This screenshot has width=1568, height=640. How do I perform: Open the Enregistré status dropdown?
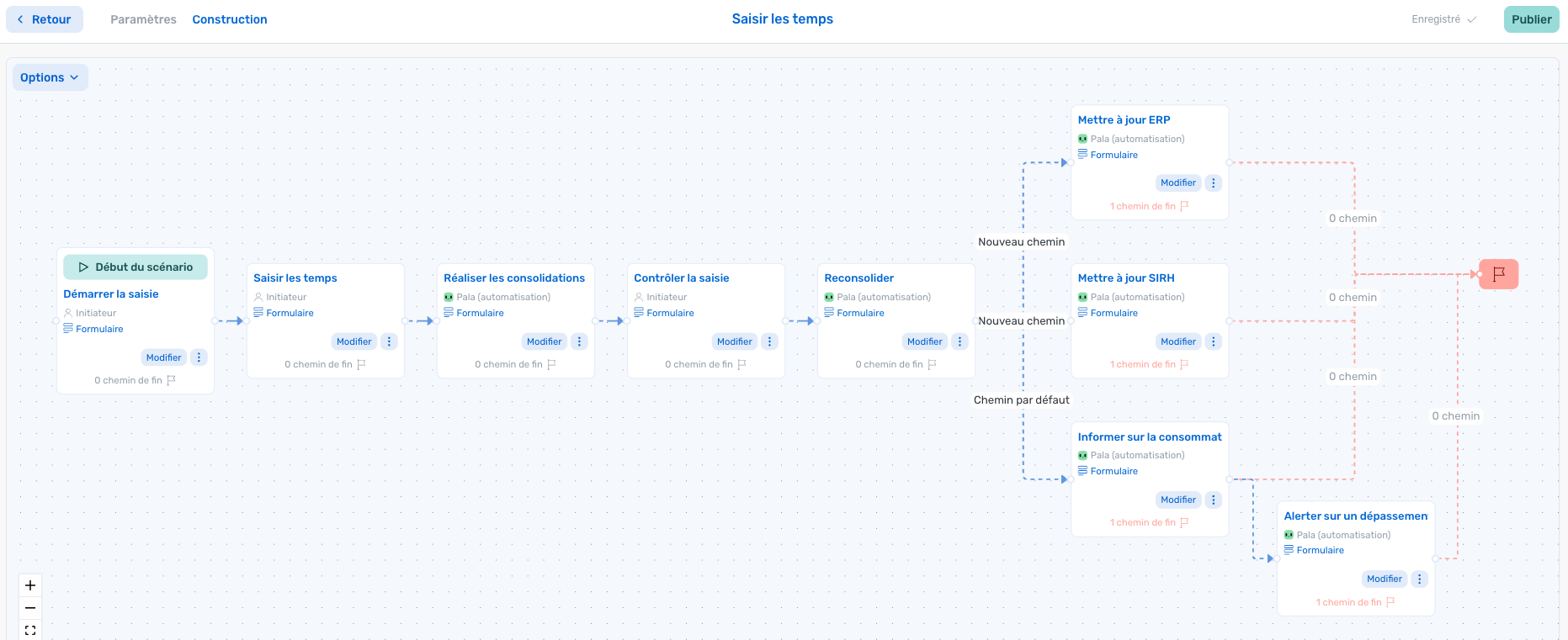pyautogui.click(x=1443, y=19)
